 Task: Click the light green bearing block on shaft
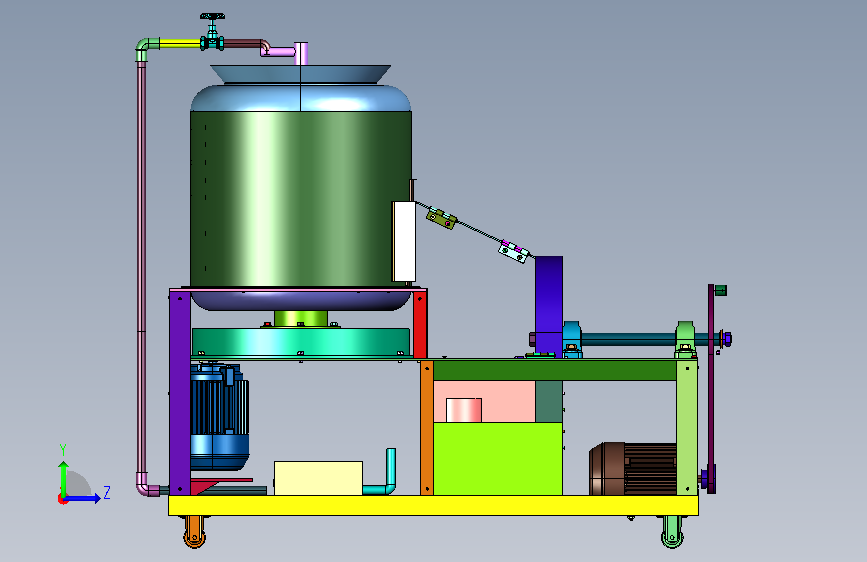(x=685, y=339)
